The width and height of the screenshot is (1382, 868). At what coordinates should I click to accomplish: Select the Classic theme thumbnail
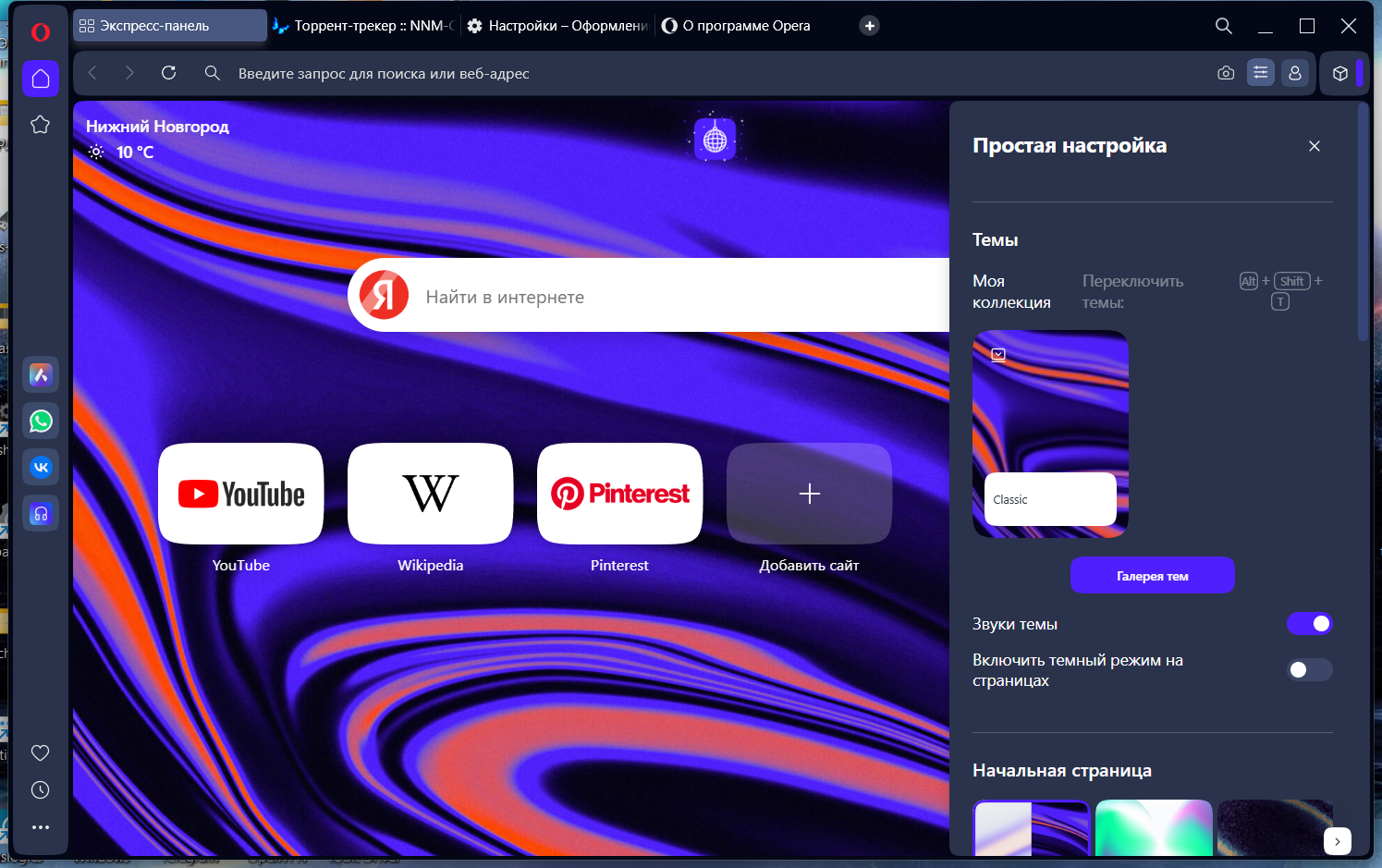pos(1051,434)
